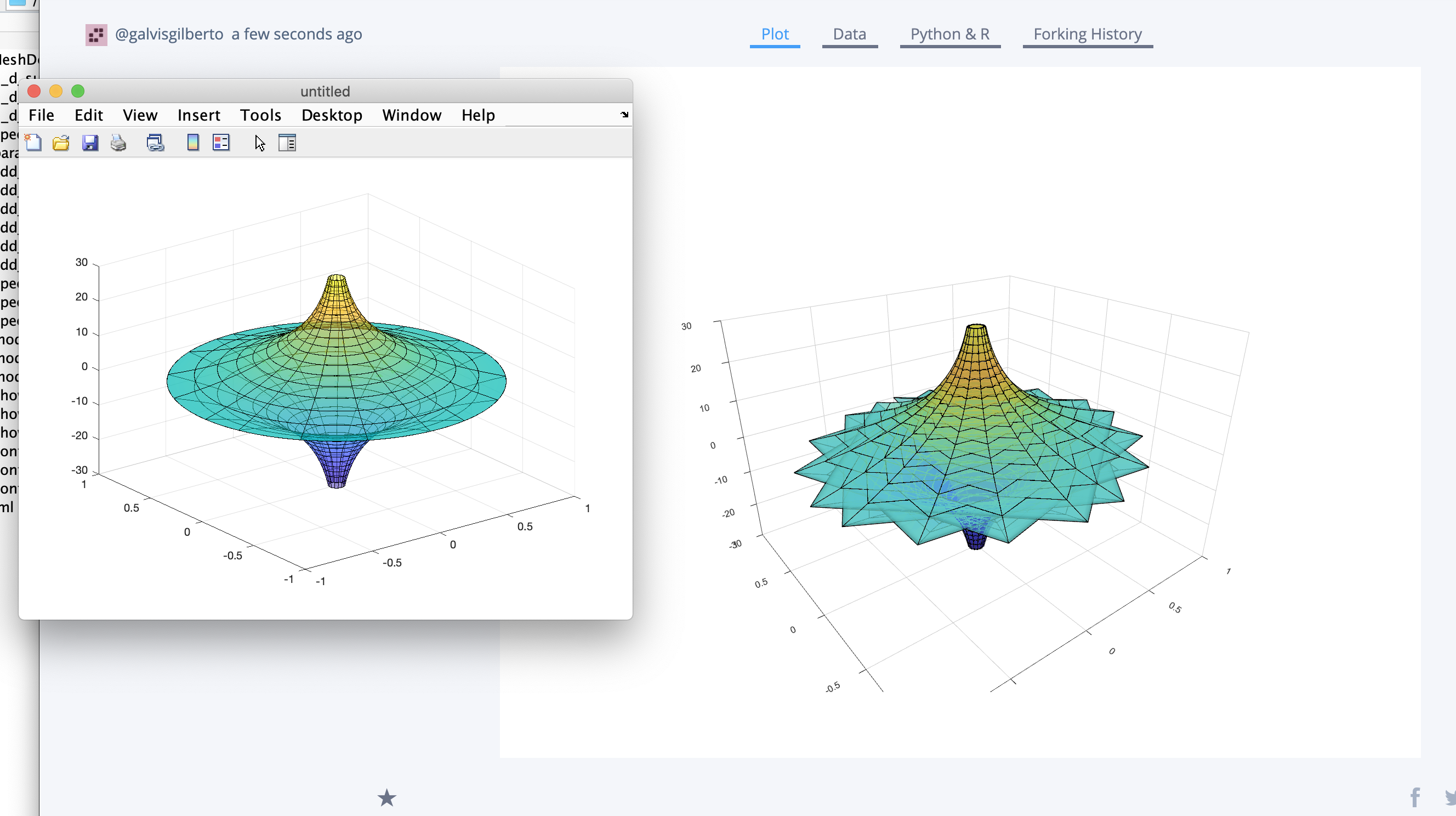This screenshot has width=1456, height=816.
Task: Open the Insert menu
Action: click(x=199, y=115)
